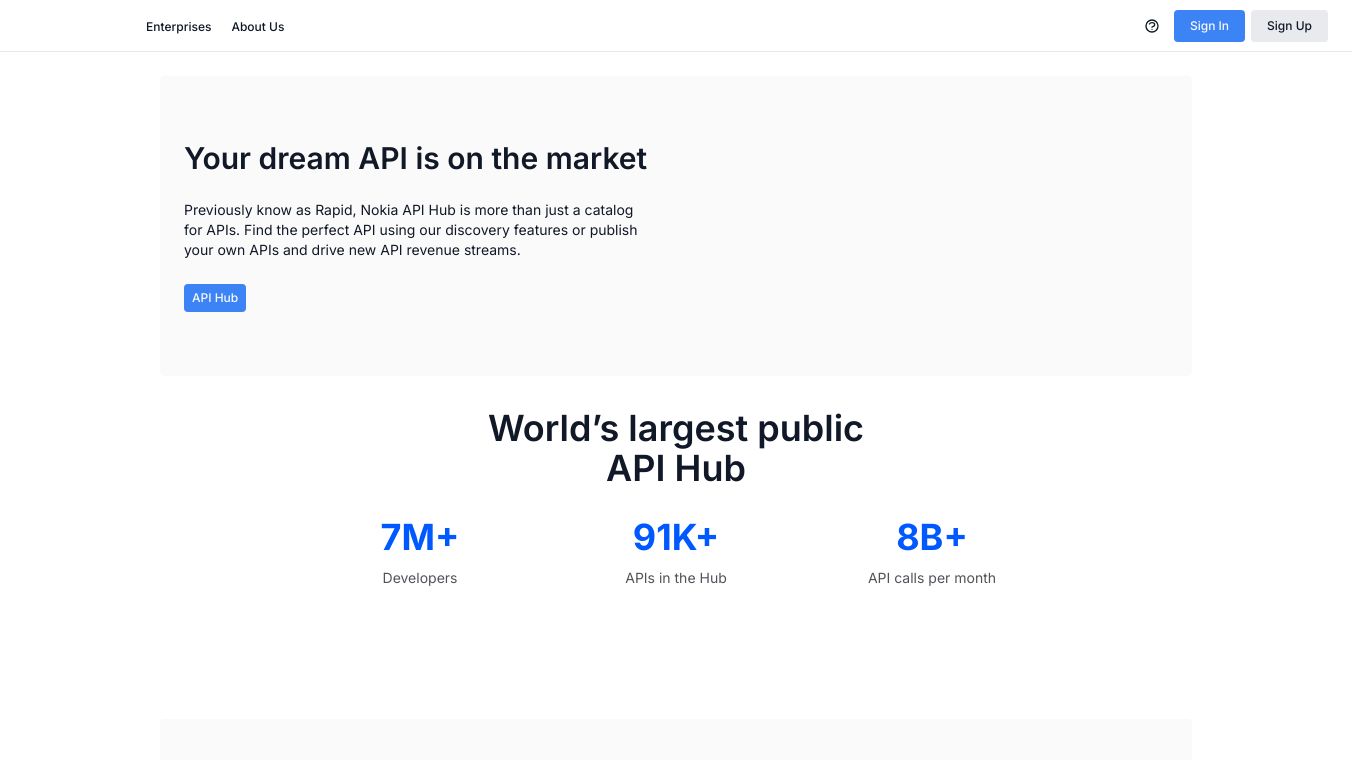Image resolution: width=1352 pixels, height=760 pixels.
Task: Click the 8B+ statistic
Action: click(931, 537)
